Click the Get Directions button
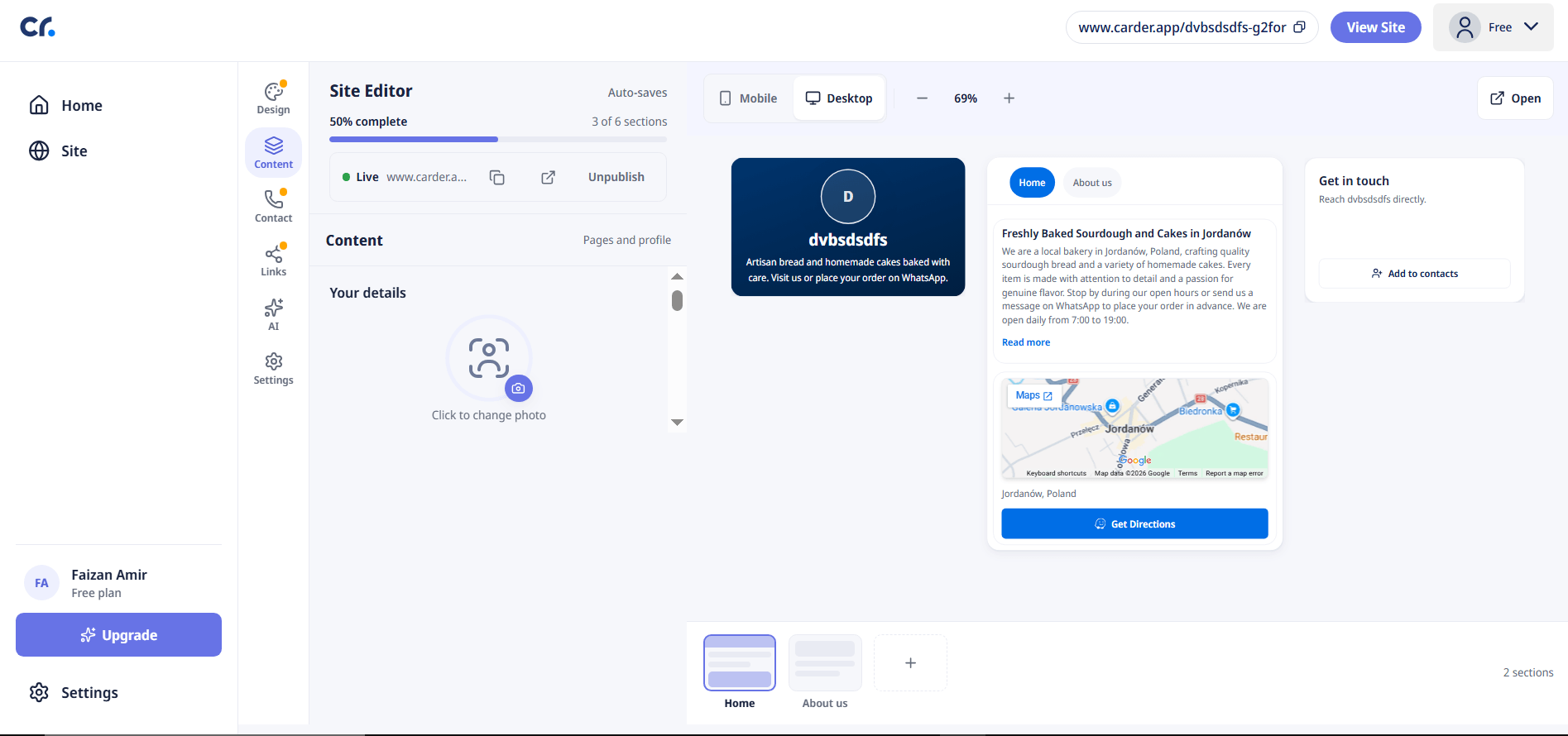Image resolution: width=1568 pixels, height=736 pixels. click(x=1134, y=523)
